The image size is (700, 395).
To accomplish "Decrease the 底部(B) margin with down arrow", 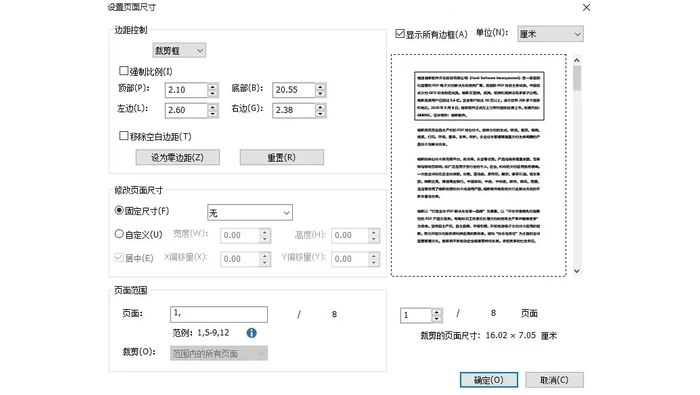I will 321,94.
